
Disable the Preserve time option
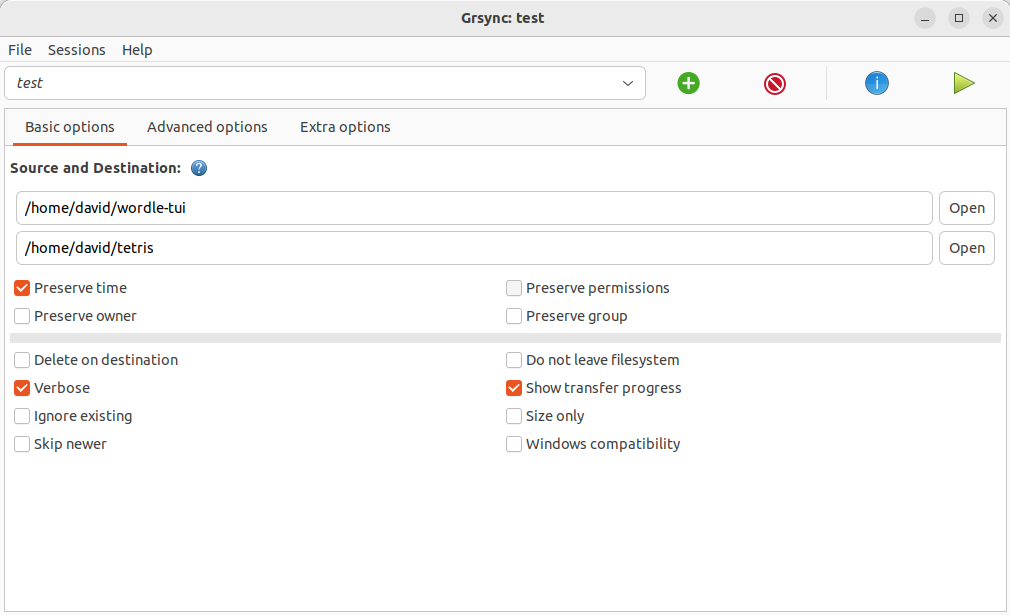(x=21, y=288)
